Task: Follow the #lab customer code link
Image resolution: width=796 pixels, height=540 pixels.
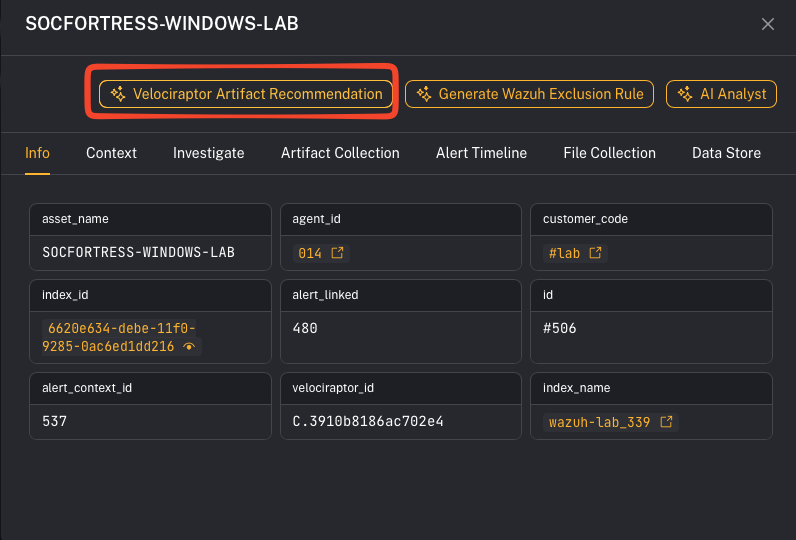Action: tap(575, 253)
